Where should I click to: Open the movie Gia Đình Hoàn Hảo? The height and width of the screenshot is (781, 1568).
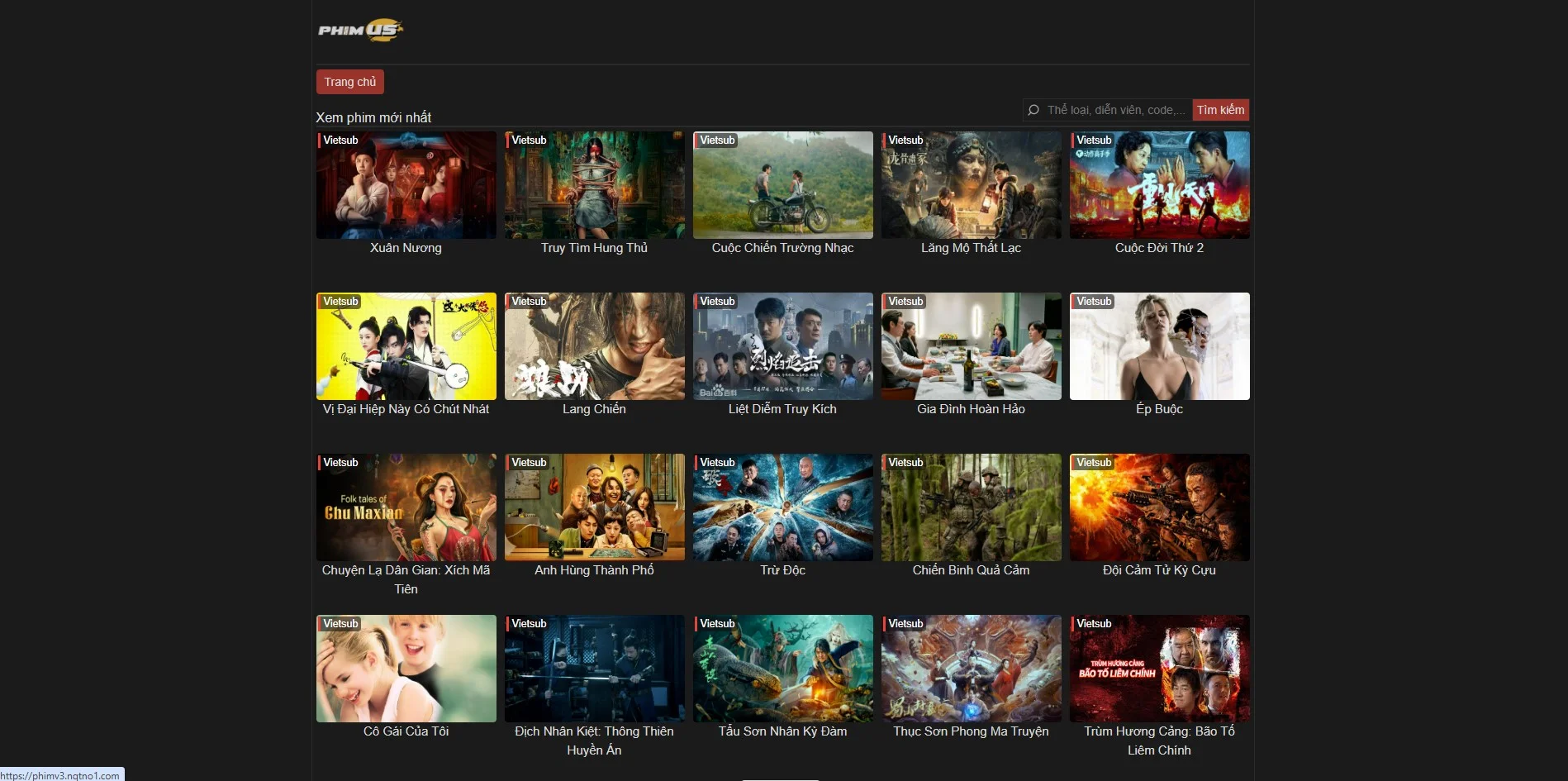tap(971, 346)
